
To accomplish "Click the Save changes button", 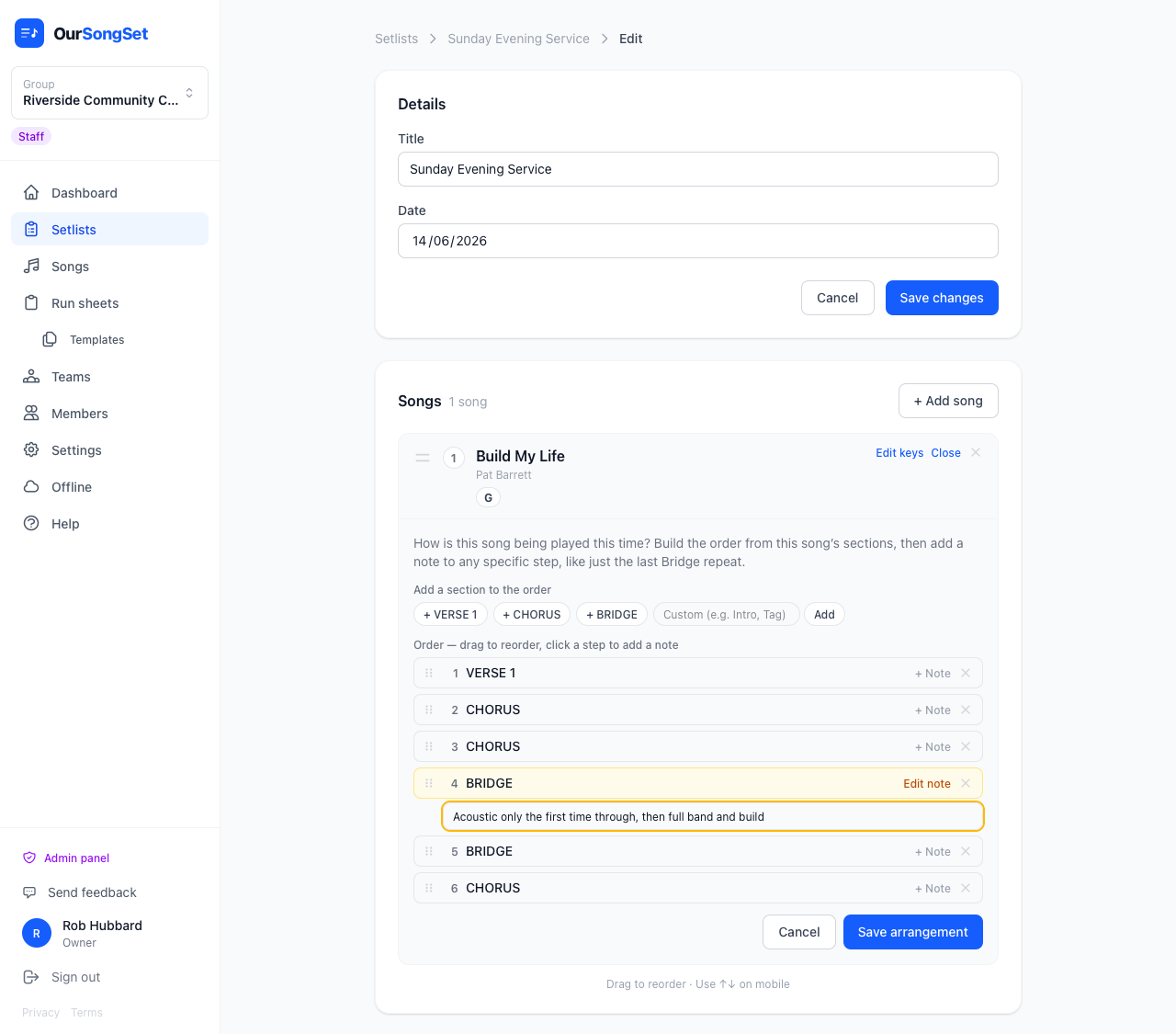I will [x=942, y=298].
